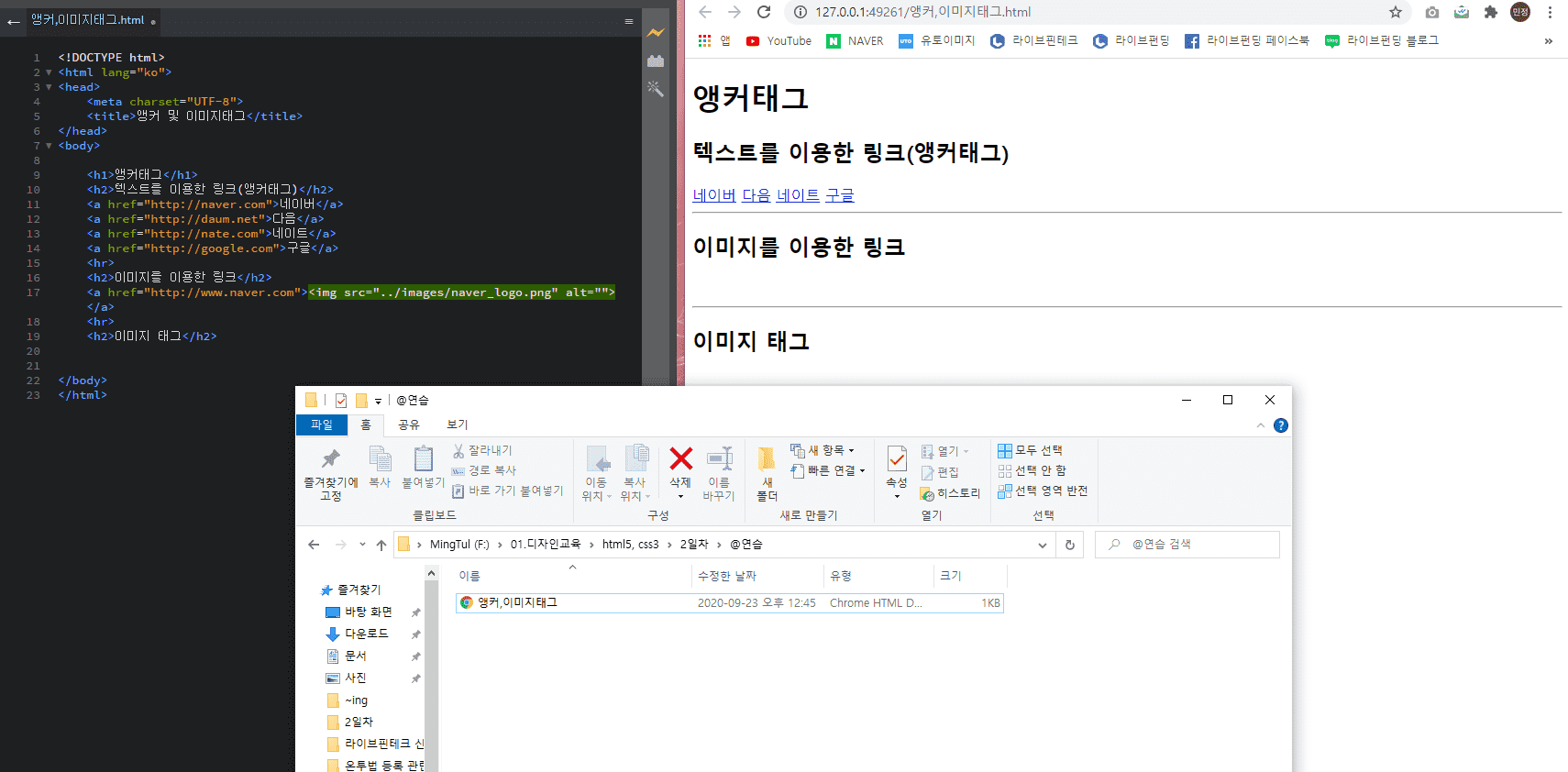Reload the Chrome page
Screen dimensions: 1568x772
tap(764, 12)
